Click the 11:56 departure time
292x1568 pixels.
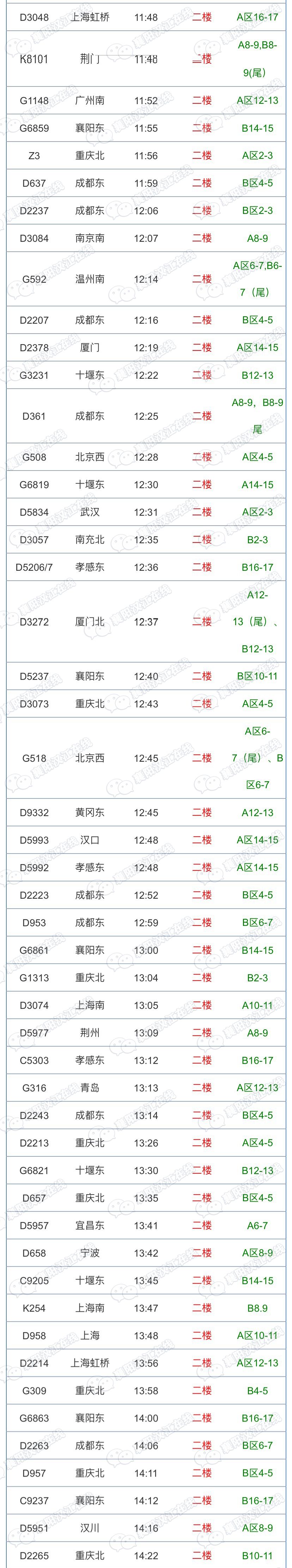pos(146,156)
